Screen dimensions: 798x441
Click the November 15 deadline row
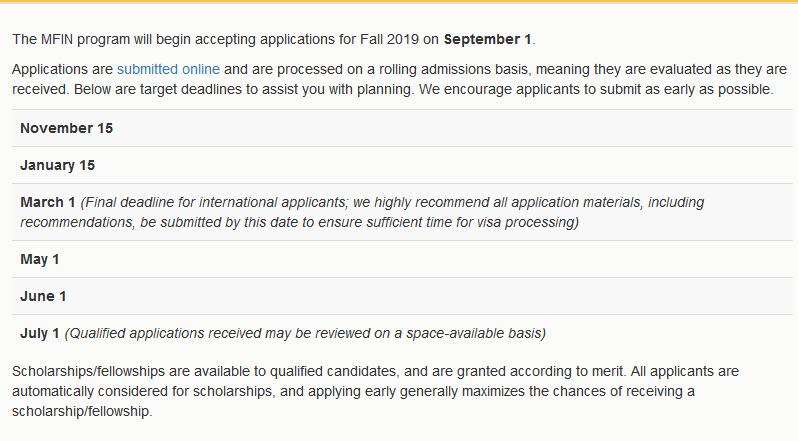click(x=66, y=129)
